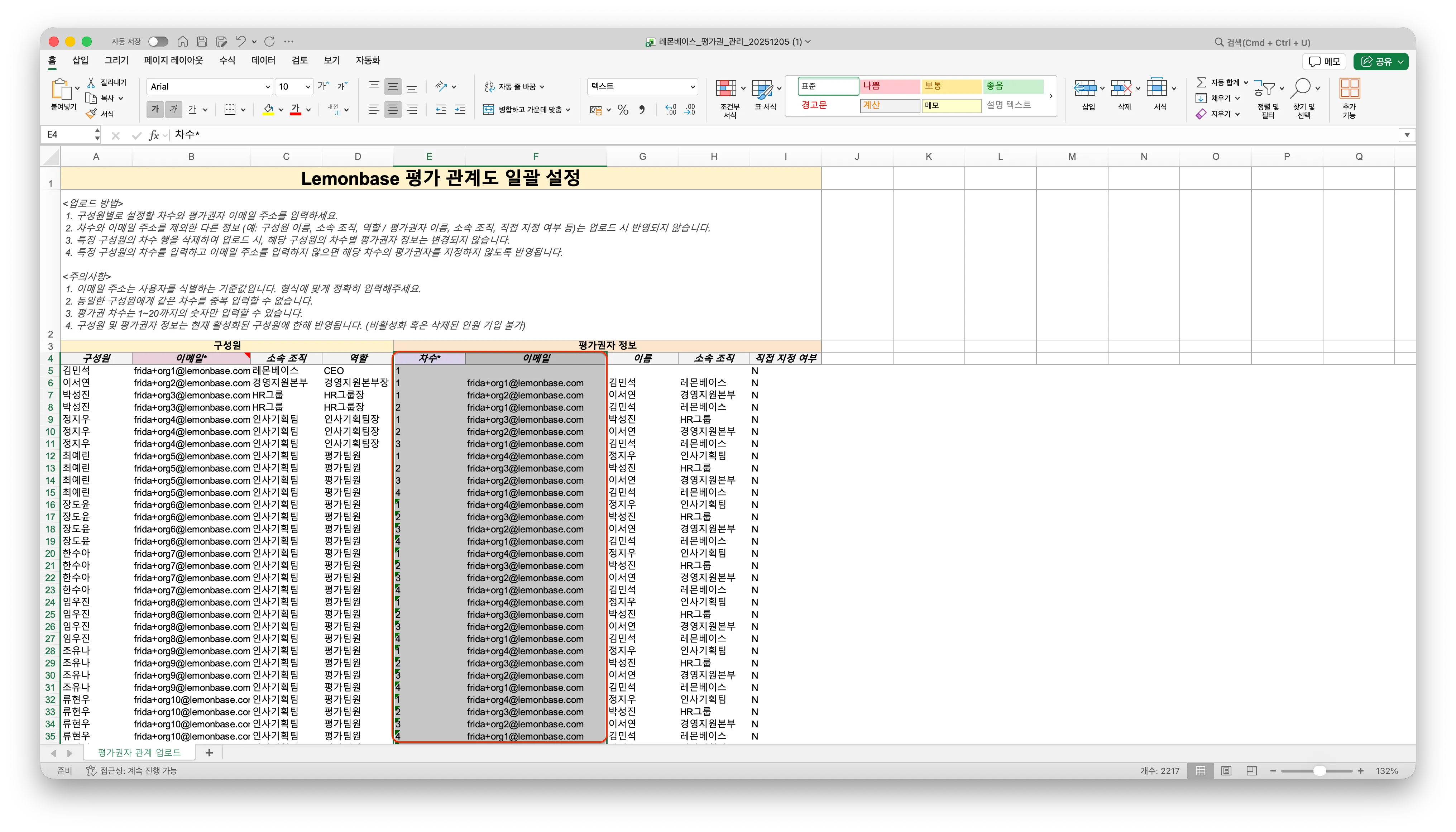Click the Home icon in the title bar
The width and height of the screenshot is (1456, 832).
[183, 42]
